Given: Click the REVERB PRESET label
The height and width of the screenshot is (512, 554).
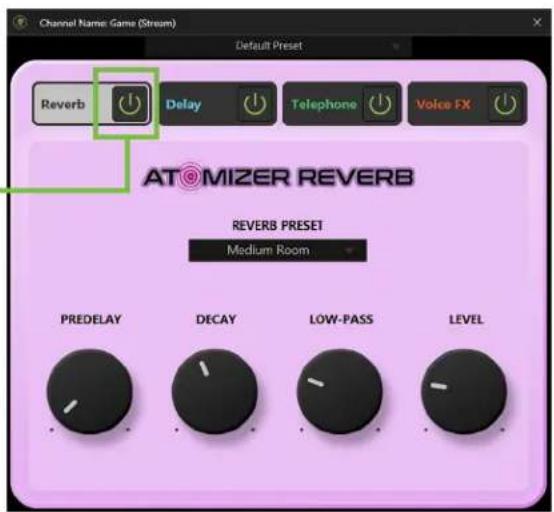Looking at the screenshot, I should pyautogui.click(x=277, y=225).
